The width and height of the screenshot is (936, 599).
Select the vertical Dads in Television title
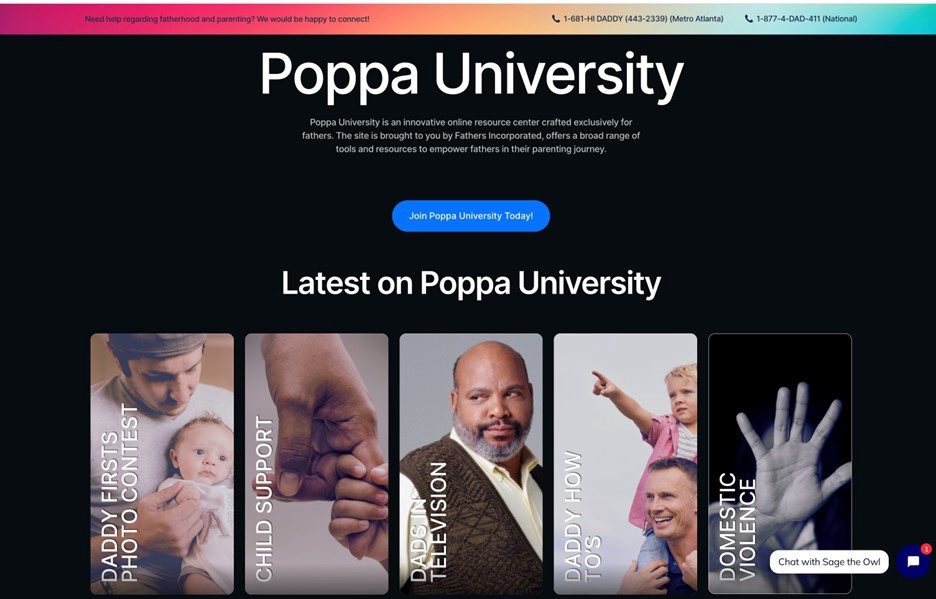click(x=429, y=521)
